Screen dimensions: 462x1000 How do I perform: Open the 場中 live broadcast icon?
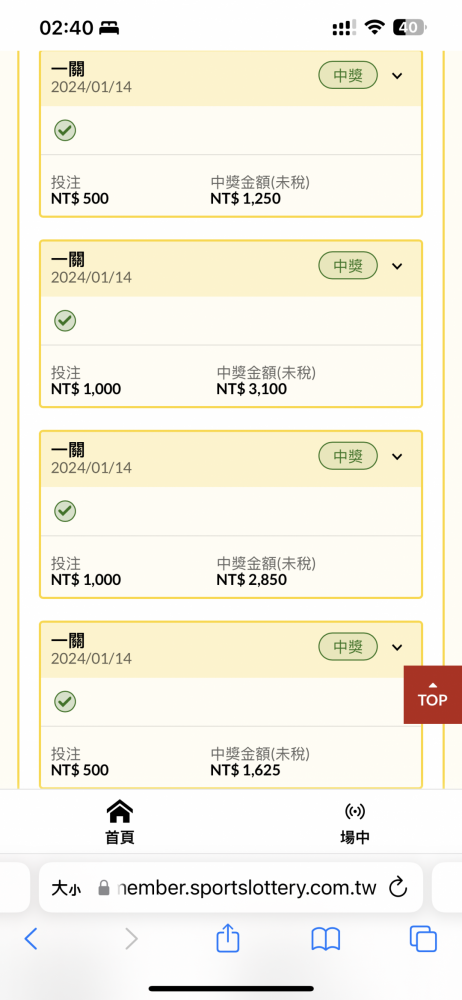(x=355, y=812)
